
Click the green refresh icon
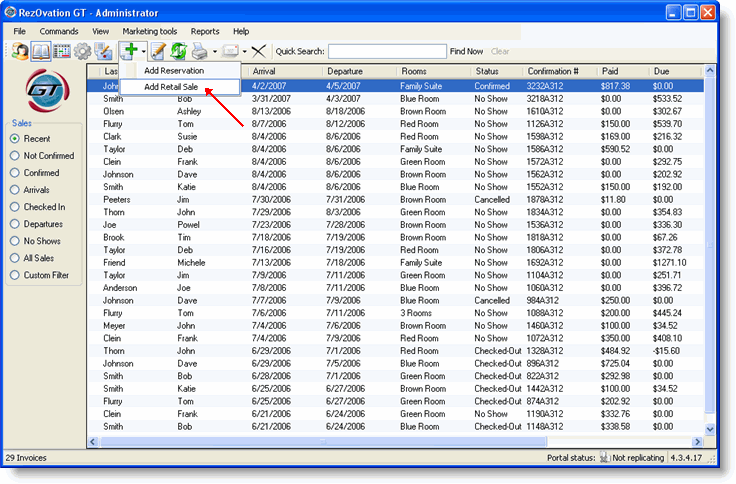(178, 51)
